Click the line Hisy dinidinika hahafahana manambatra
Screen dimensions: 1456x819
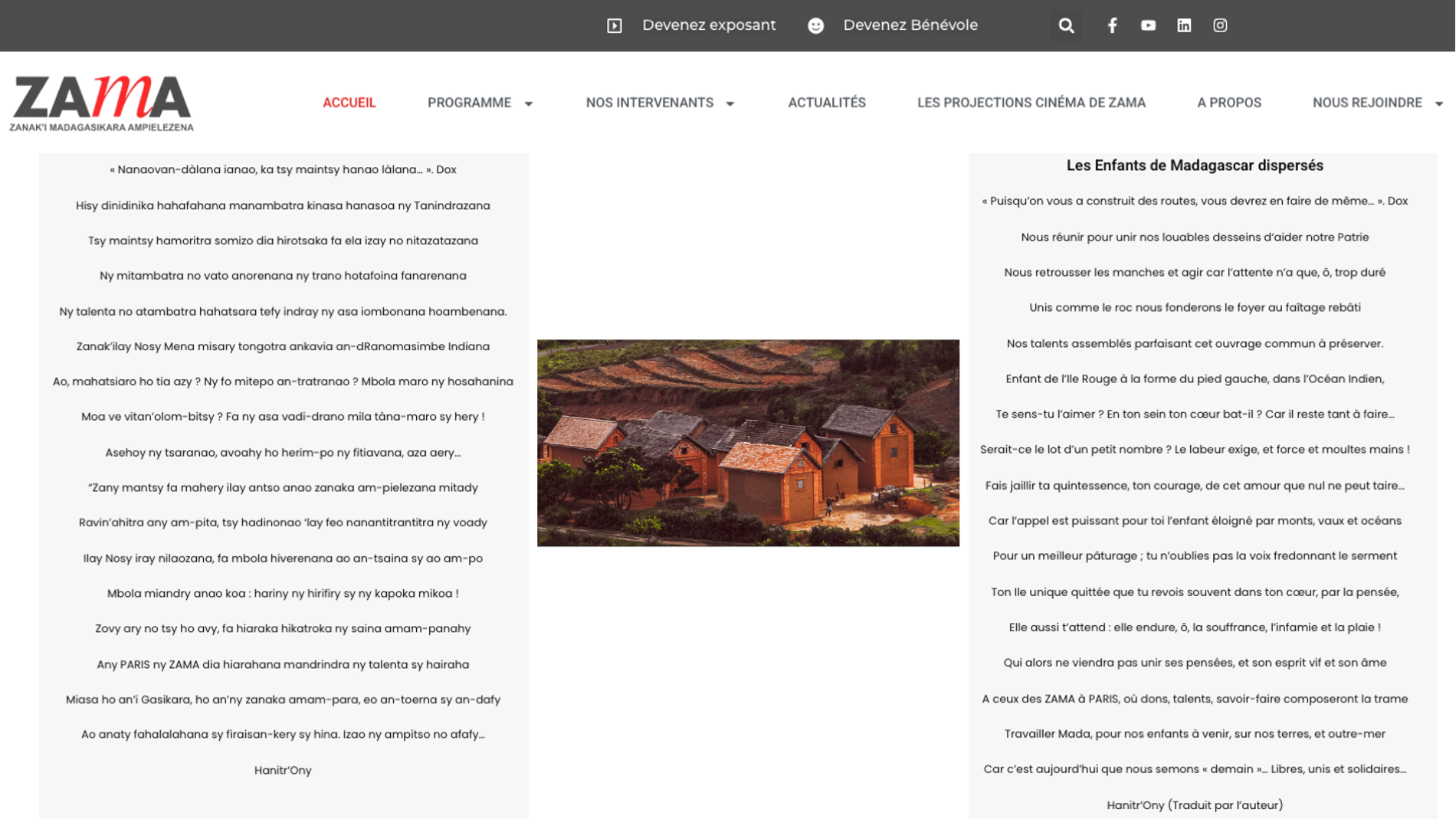coord(283,205)
